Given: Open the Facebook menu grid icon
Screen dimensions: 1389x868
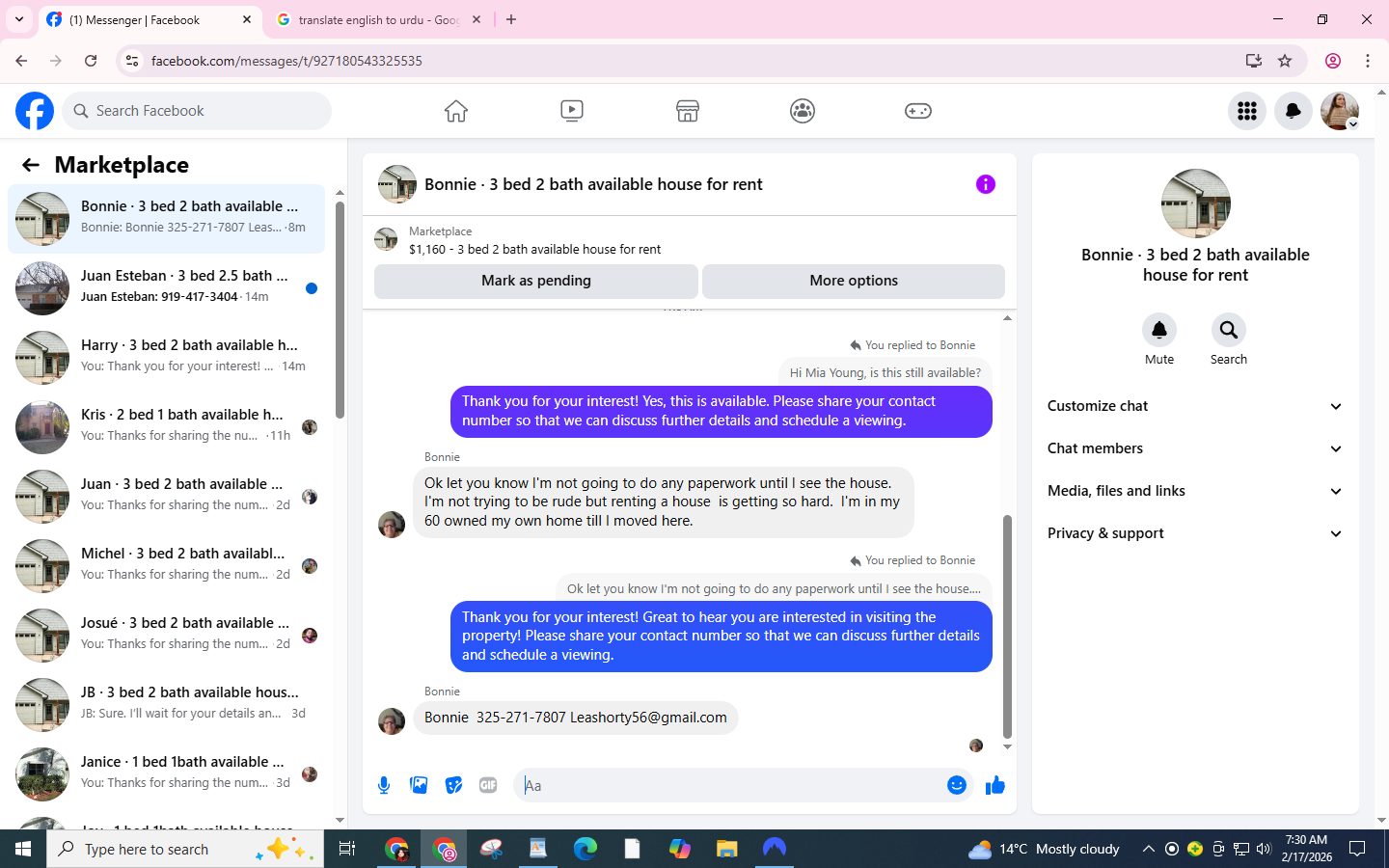Looking at the screenshot, I should pos(1247,111).
